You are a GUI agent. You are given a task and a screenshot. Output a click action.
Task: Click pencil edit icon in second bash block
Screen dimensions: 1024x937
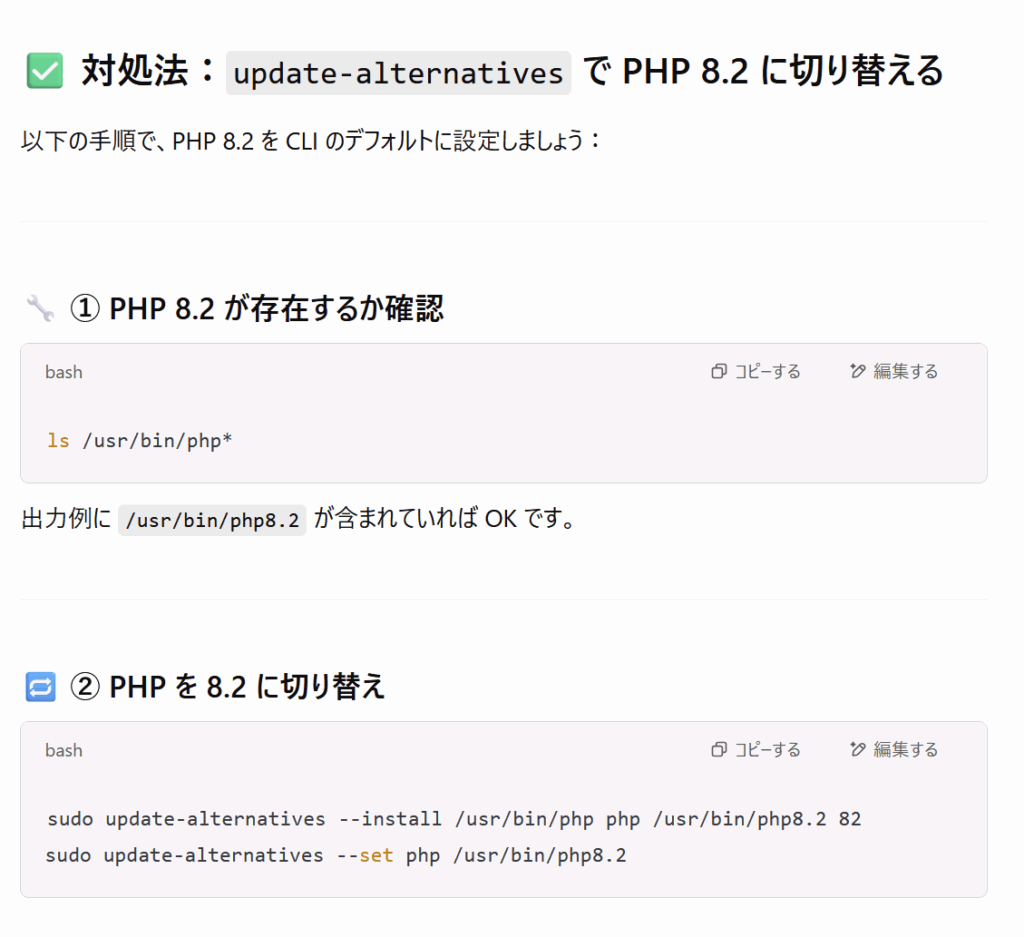857,750
